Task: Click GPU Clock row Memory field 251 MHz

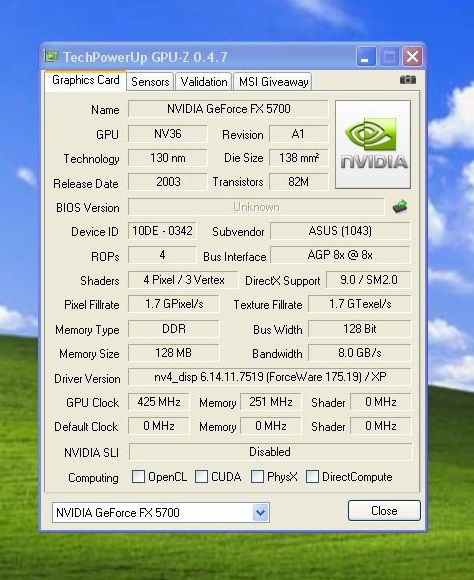Action: coord(271,402)
